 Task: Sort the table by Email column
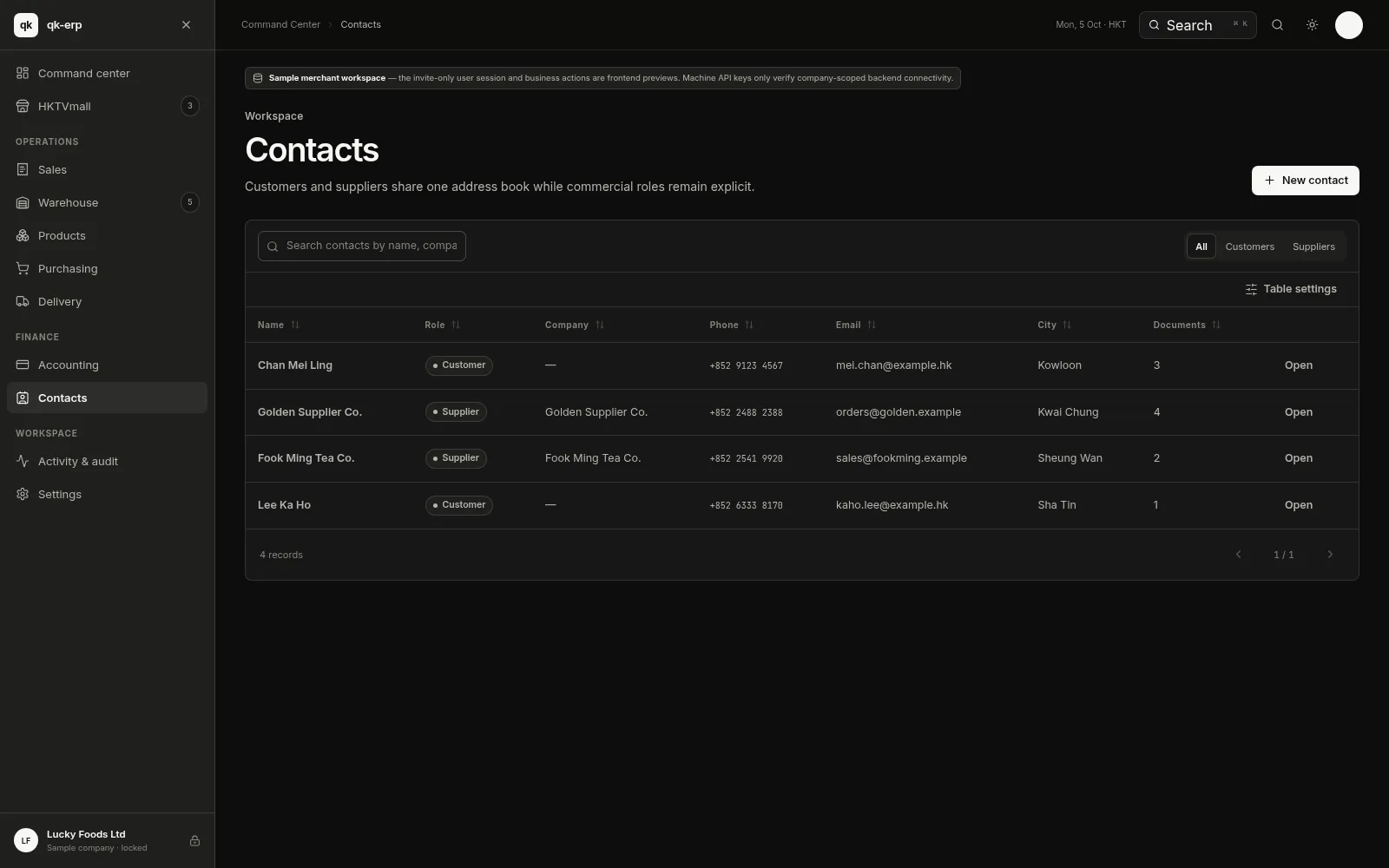(855, 325)
